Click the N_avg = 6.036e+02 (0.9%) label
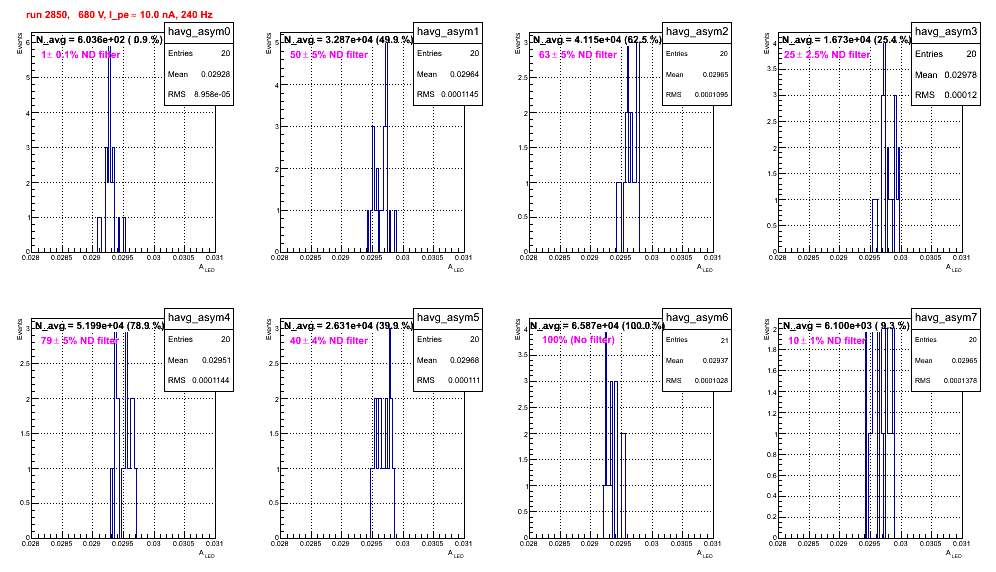 pyautogui.click(x=99, y=39)
